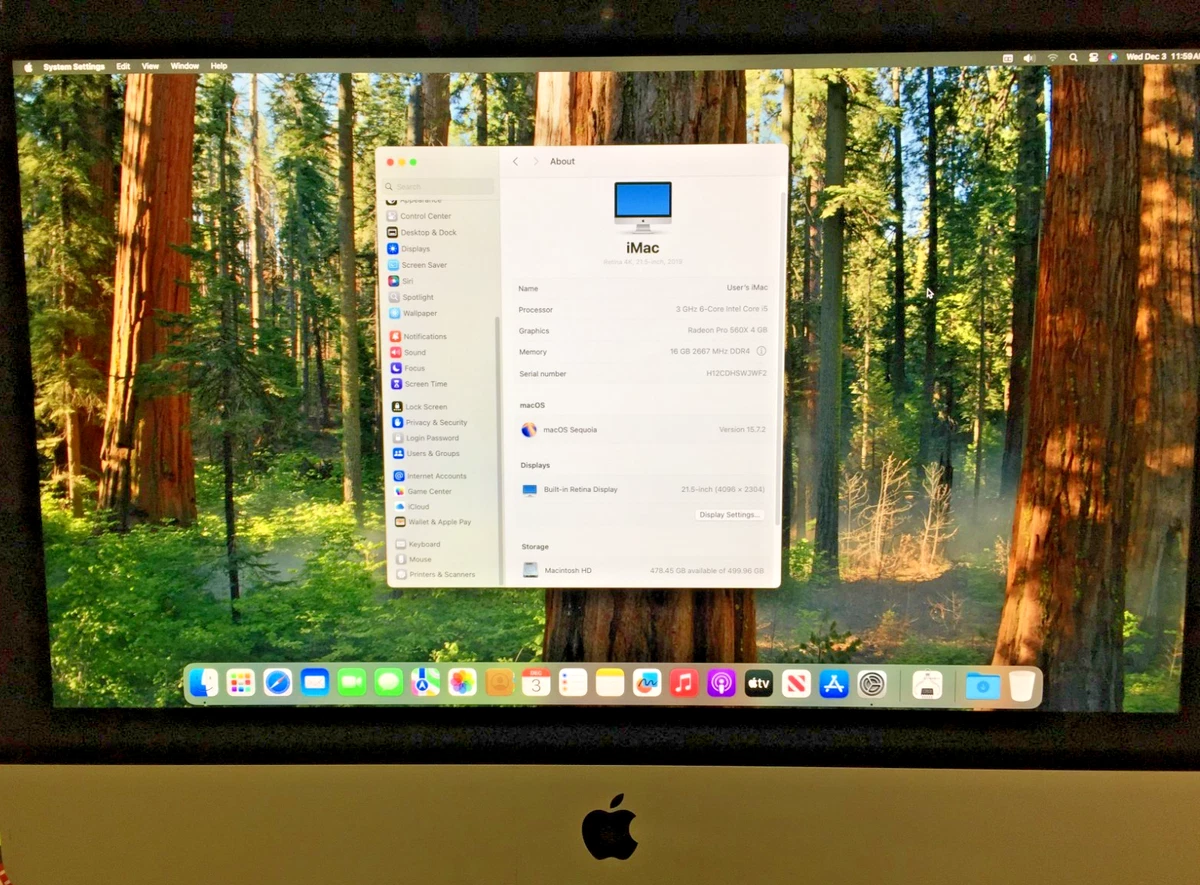Open Wallpaper settings
Image resolution: width=1200 pixels, height=885 pixels.
click(419, 312)
